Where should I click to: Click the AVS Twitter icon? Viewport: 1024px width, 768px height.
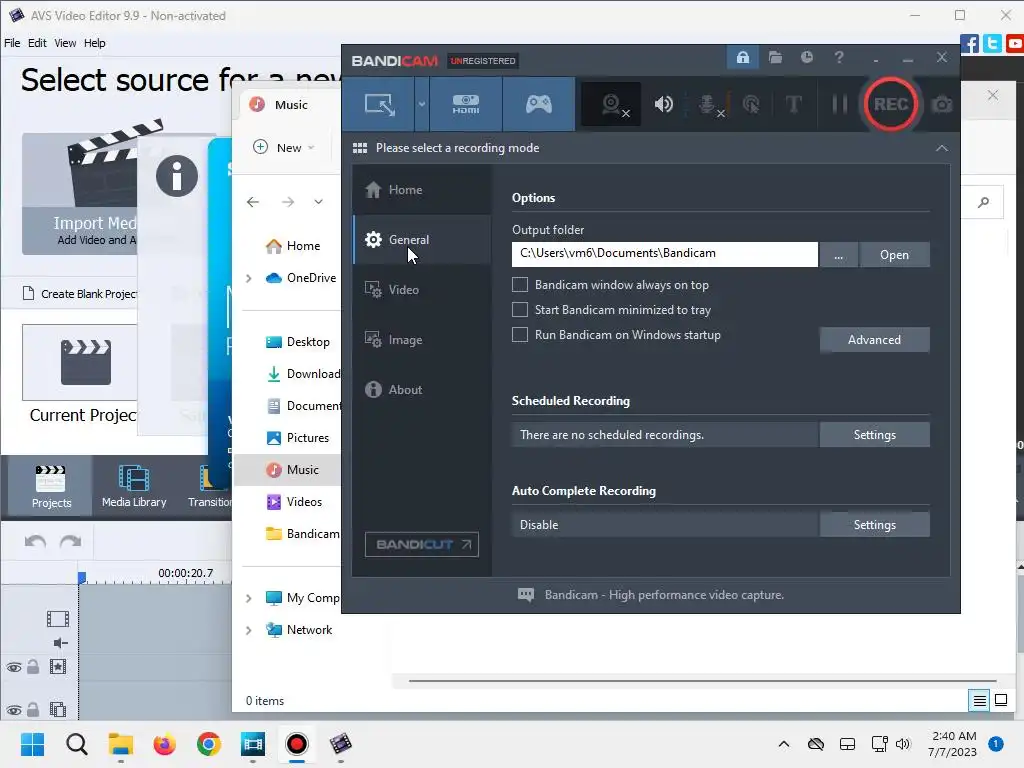[x=993, y=44]
